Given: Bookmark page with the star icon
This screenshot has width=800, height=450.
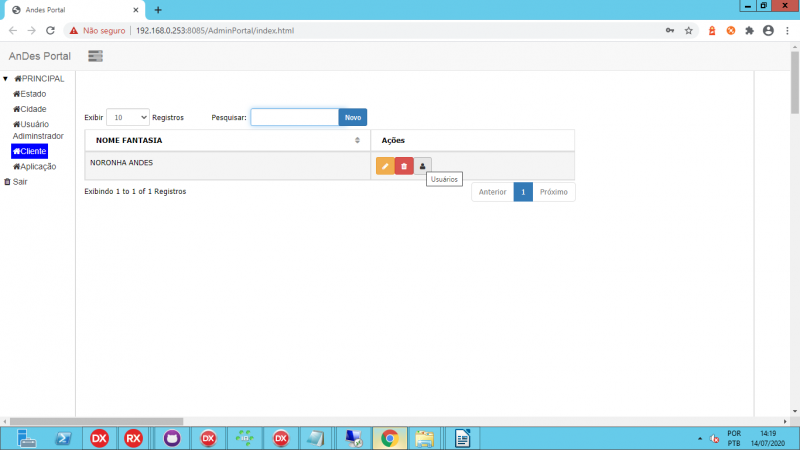Looking at the screenshot, I should (689, 31).
